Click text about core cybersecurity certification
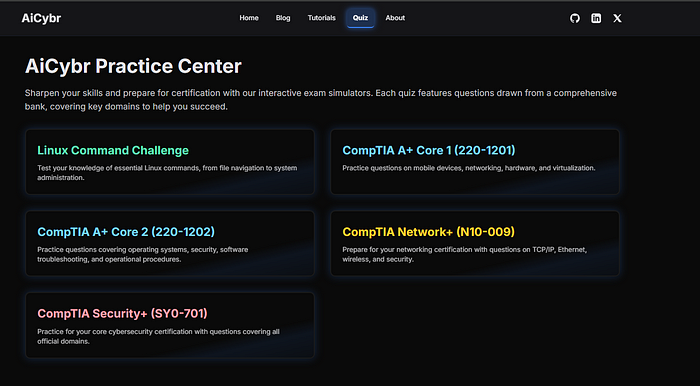 (158, 336)
